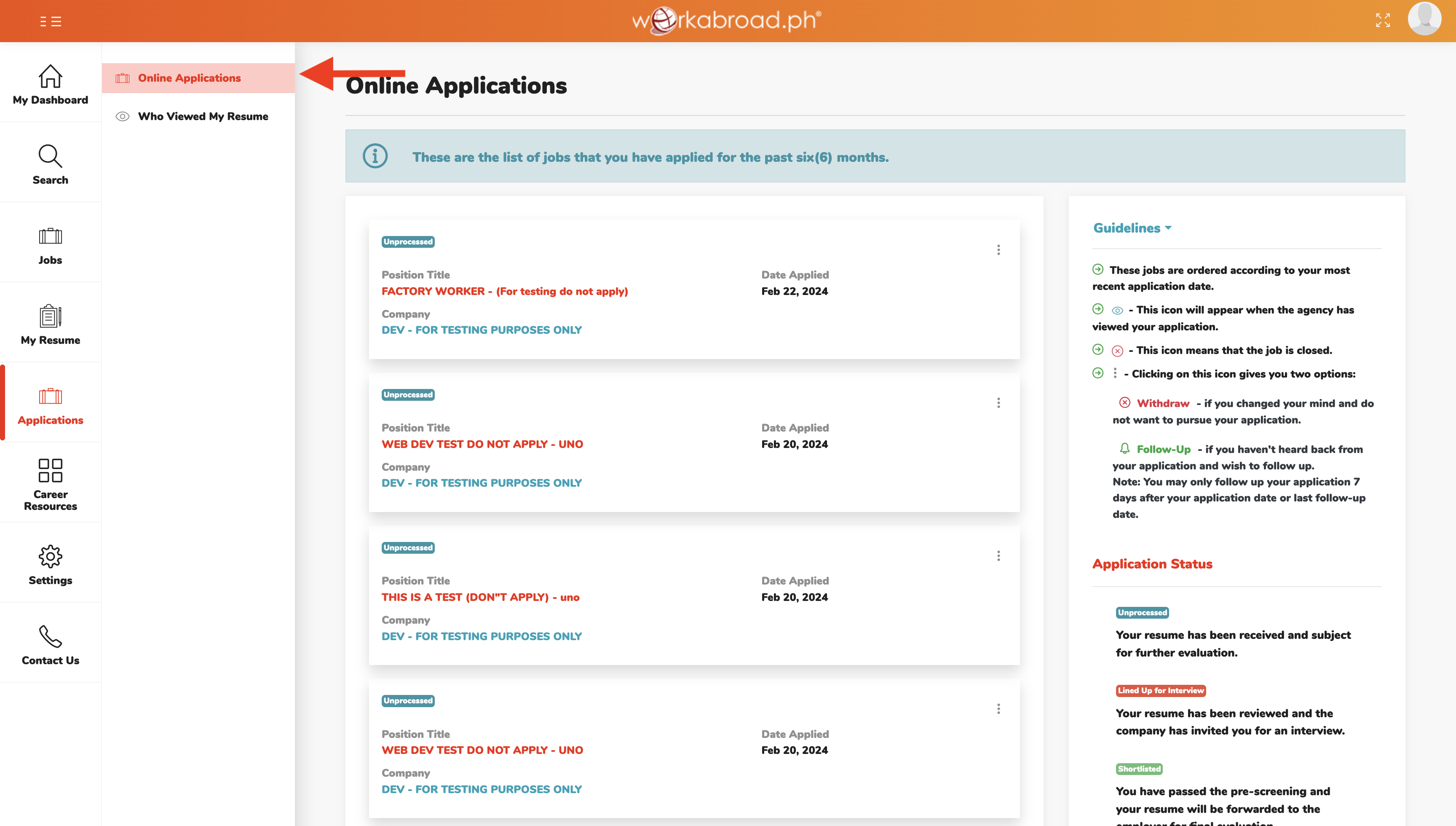Screen dimensions: 1456x826
Task: Open options menu for Factory Worker application
Action: (998, 250)
